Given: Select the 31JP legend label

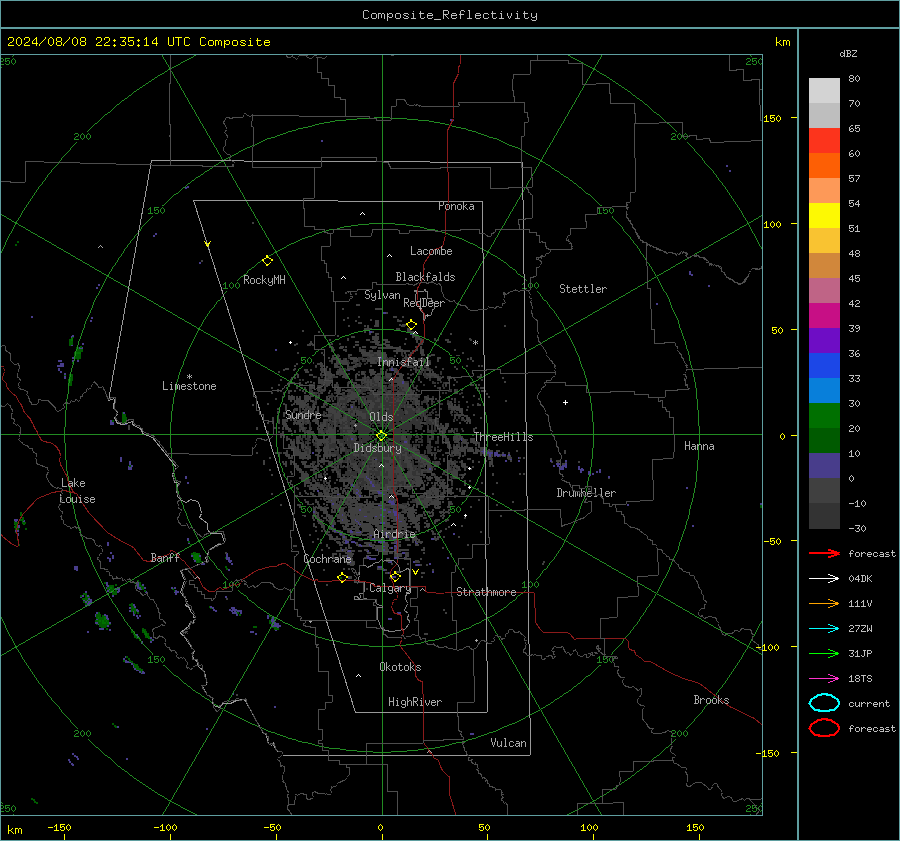Looking at the screenshot, I should 860,653.
